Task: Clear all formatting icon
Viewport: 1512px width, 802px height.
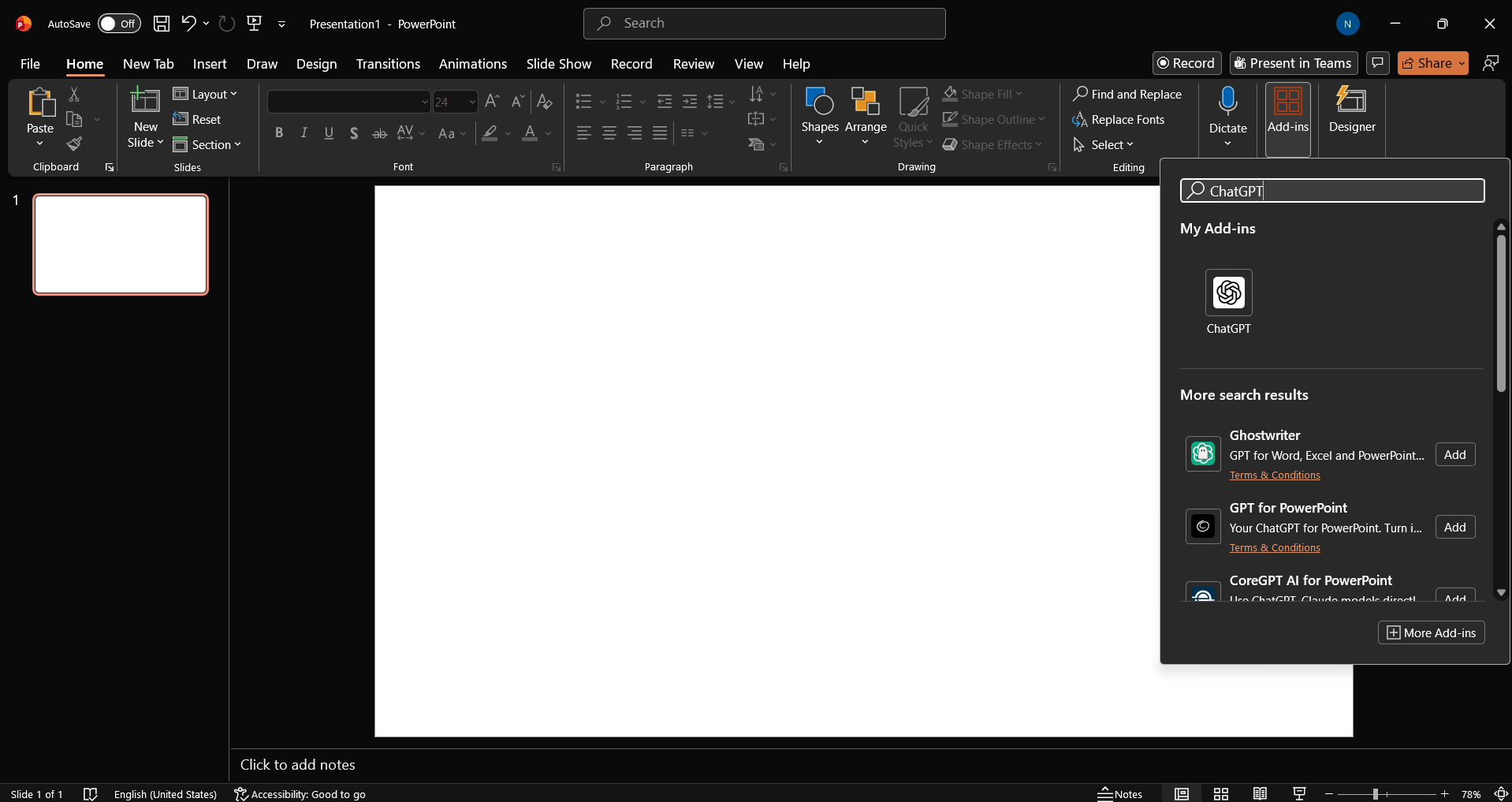Action: 544,101
